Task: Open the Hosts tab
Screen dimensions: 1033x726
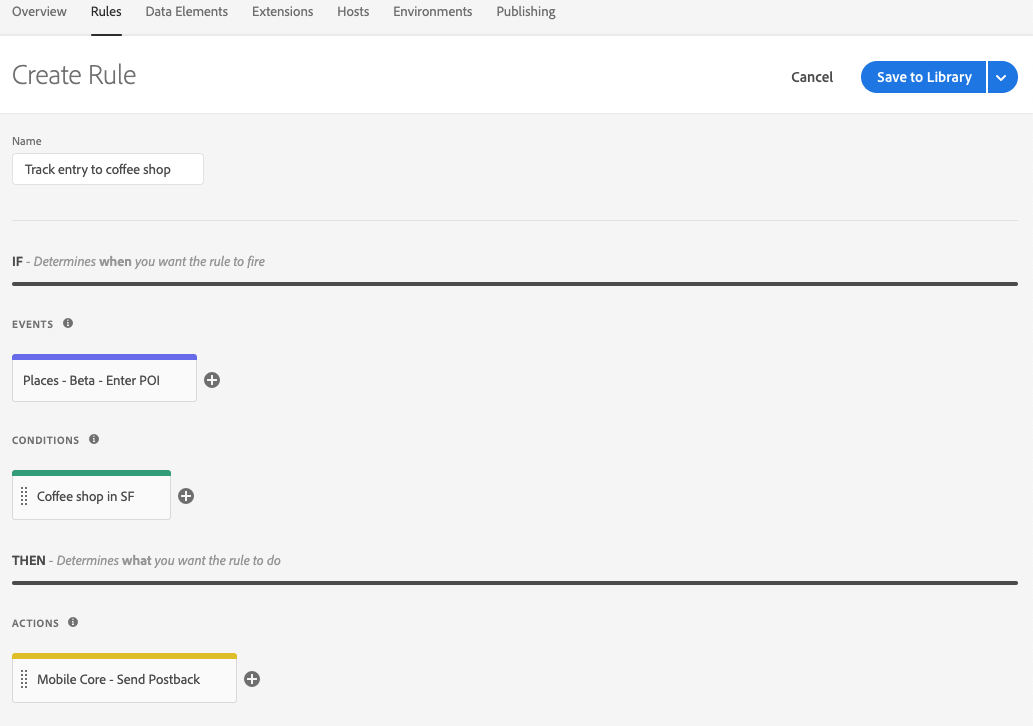Action: (353, 12)
